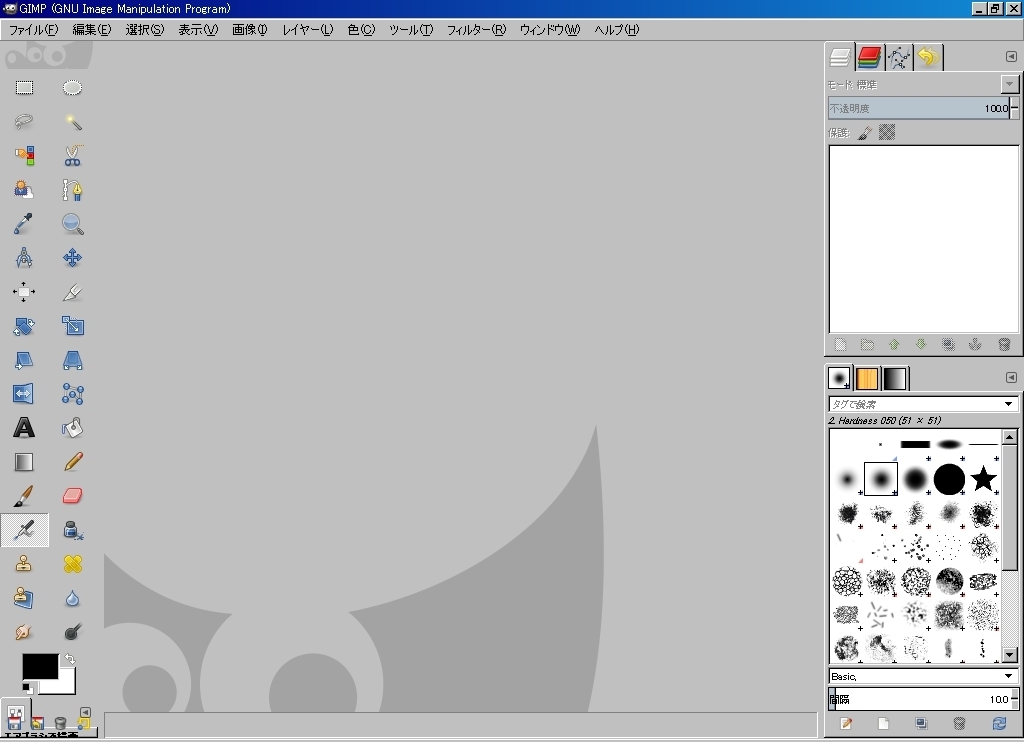This screenshot has width=1024, height=742.
Task: Activate the Eraser tool
Action: pos(72,496)
